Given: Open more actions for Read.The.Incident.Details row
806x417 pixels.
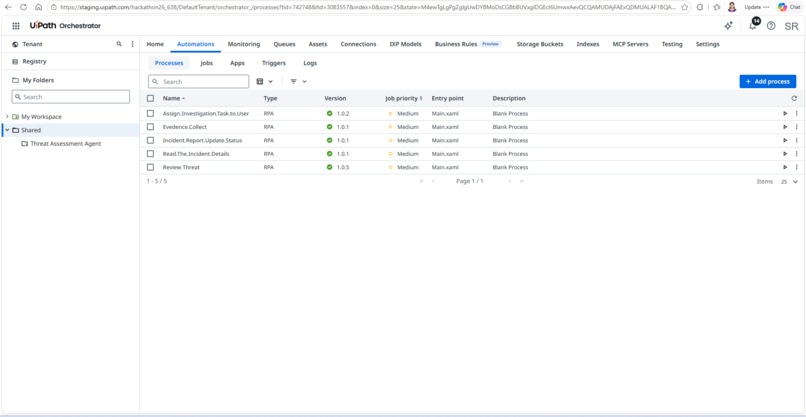Looking at the screenshot, I should point(796,154).
